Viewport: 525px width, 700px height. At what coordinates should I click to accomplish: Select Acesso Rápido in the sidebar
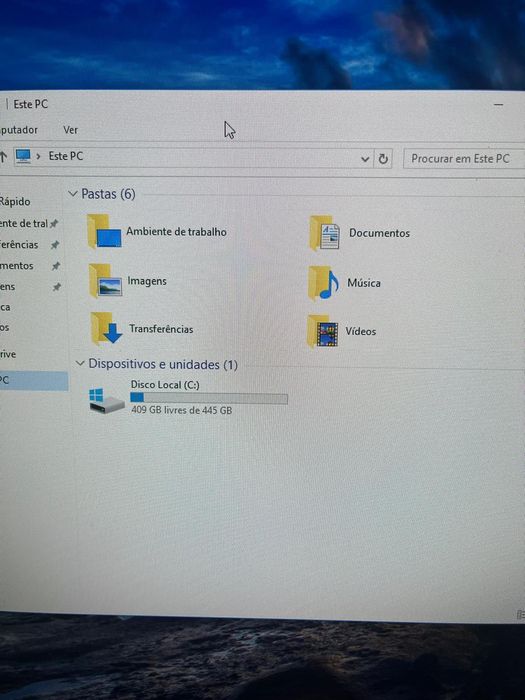click(15, 201)
